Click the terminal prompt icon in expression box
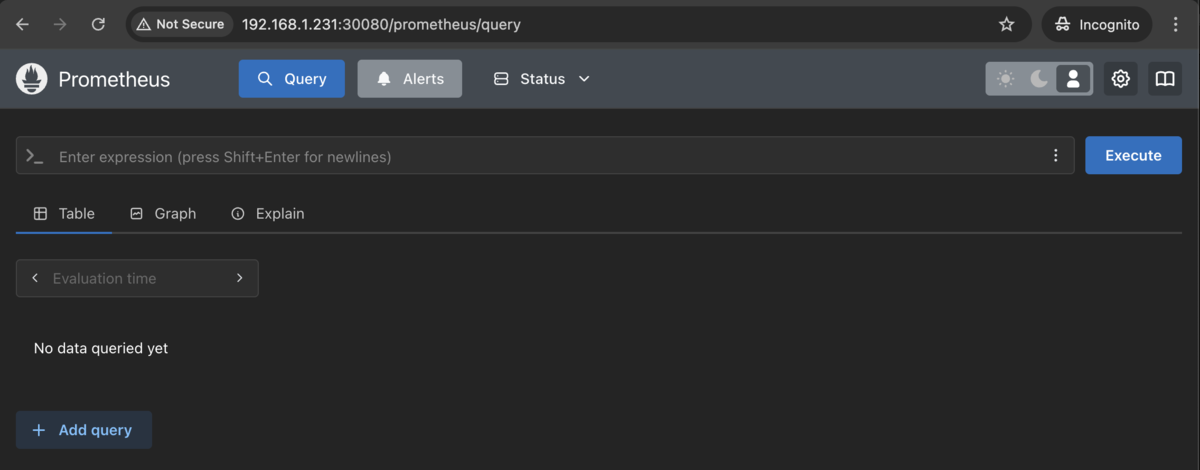The width and height of the screenshot is (1200, 470). [x=35, y=156]
